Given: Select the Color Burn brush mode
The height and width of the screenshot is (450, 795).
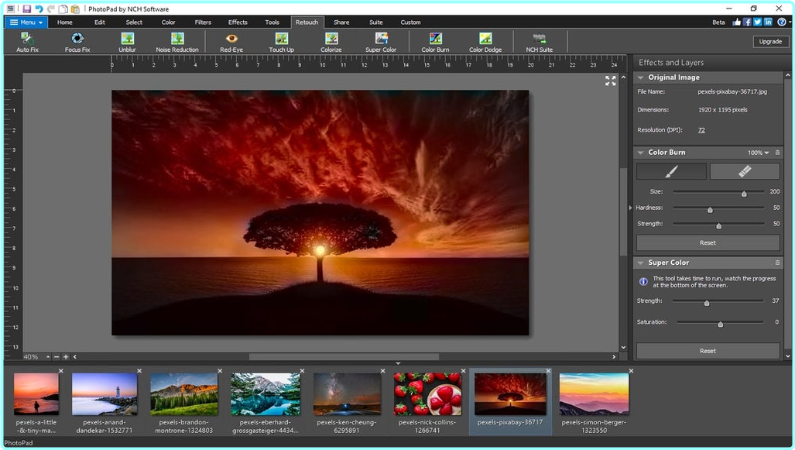Looking at the screenshot, I should (671, 171).
